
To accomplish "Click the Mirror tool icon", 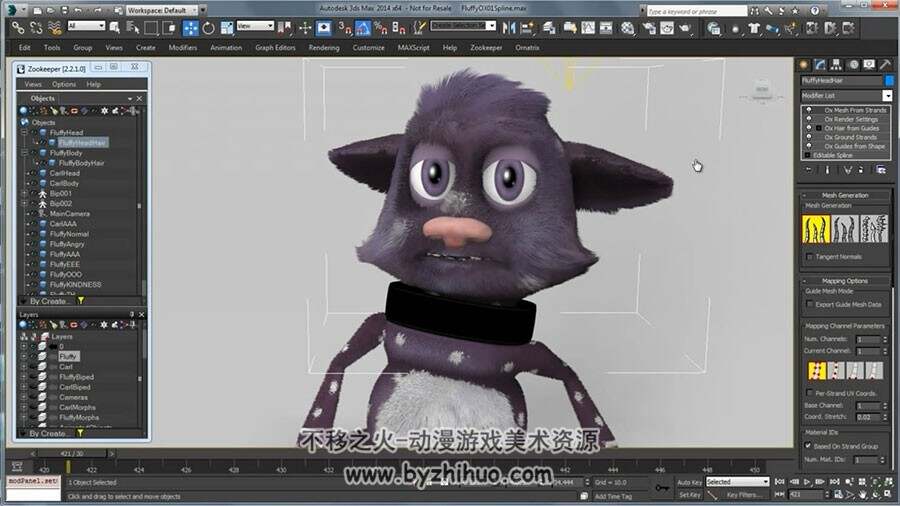I will (x=509, y=27).
